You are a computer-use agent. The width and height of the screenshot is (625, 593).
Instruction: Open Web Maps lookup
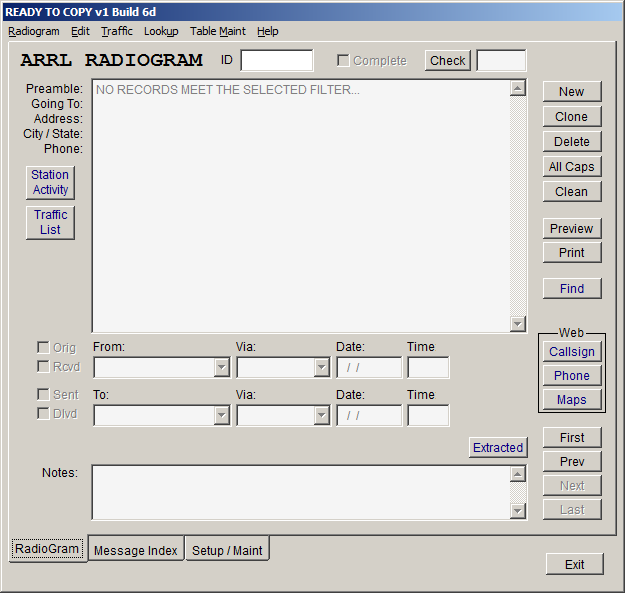pyautogui.click(x=572, y=399)
